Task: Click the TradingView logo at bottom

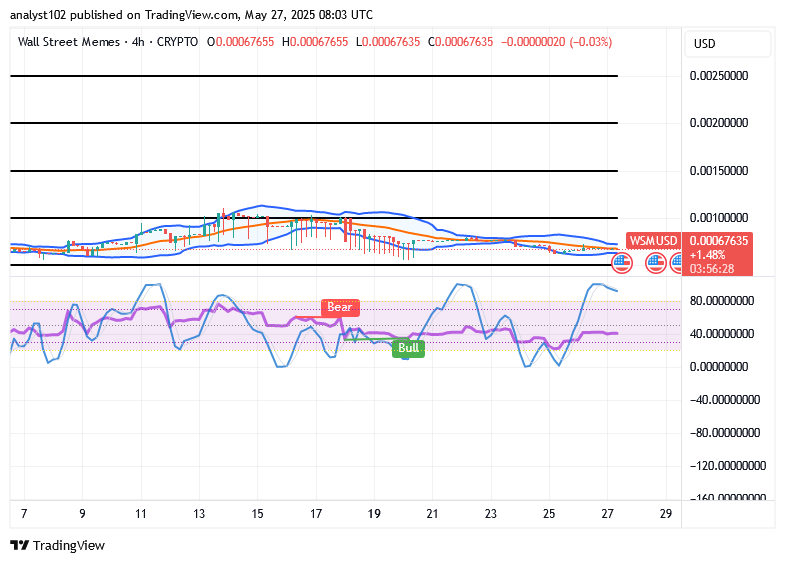Action: click(58, 545)
